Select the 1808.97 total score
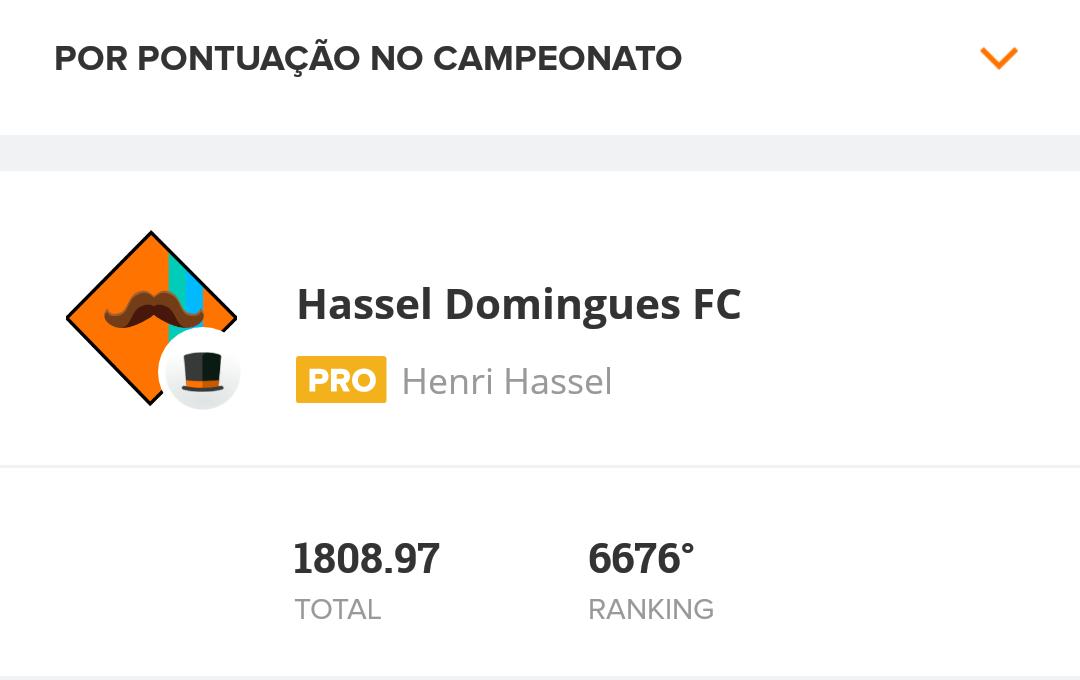 (x=366, y=558)
